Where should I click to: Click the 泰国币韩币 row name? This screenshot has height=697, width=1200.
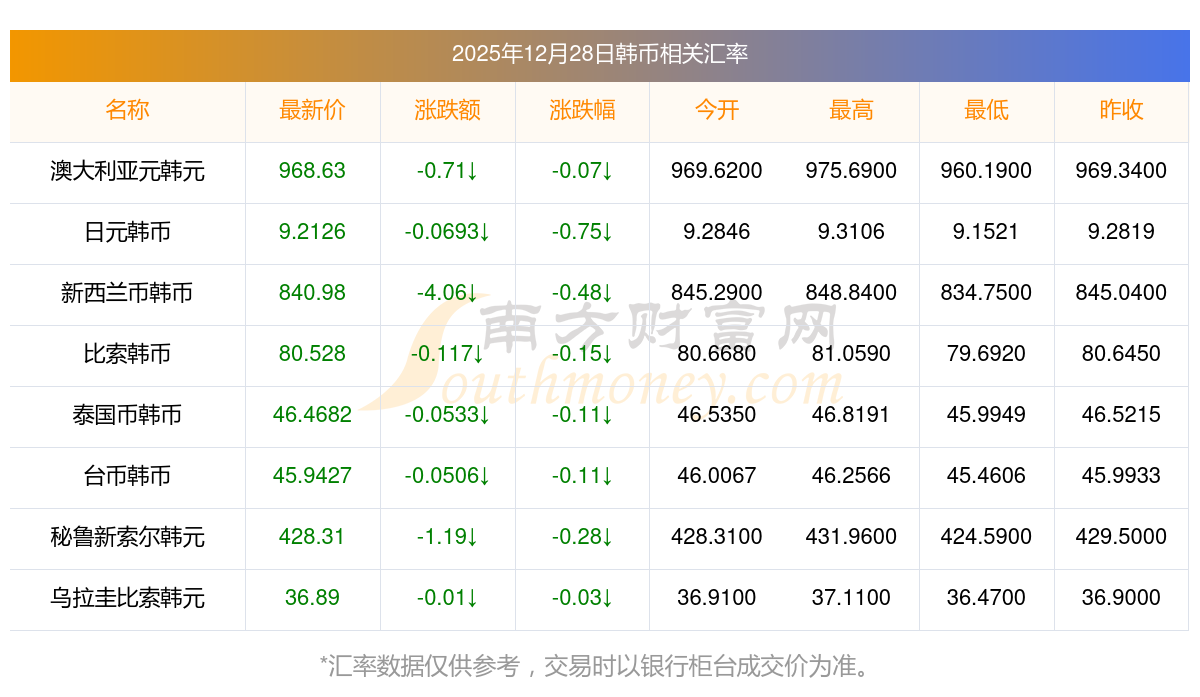(127, 415)
